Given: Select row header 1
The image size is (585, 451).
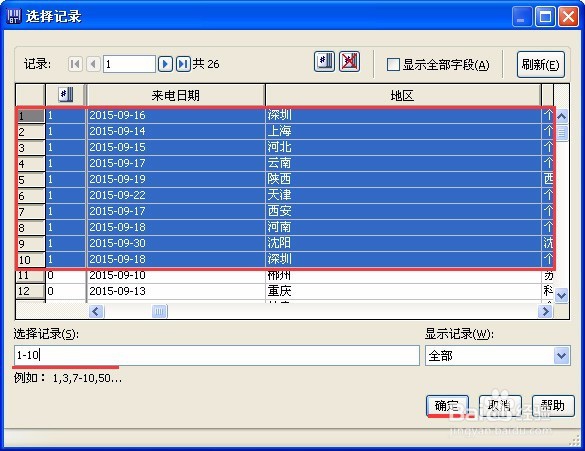Looking at the screenshot, I should click(x=31, y=116).
